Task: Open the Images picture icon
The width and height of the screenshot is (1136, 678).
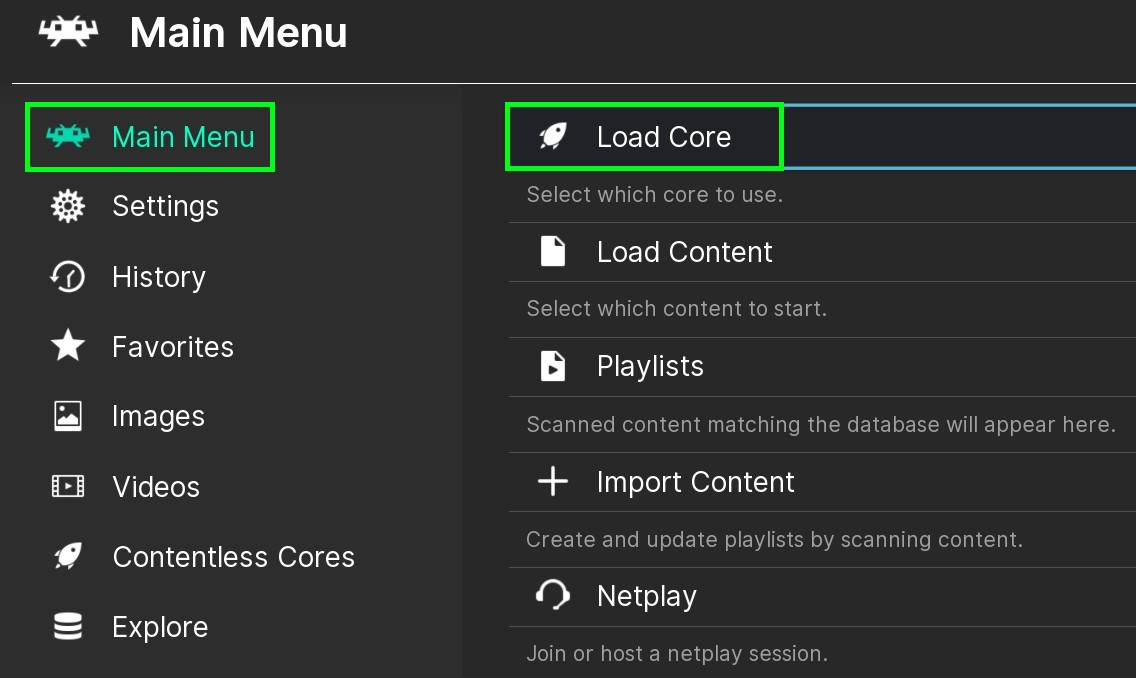Action: point(68,416)
